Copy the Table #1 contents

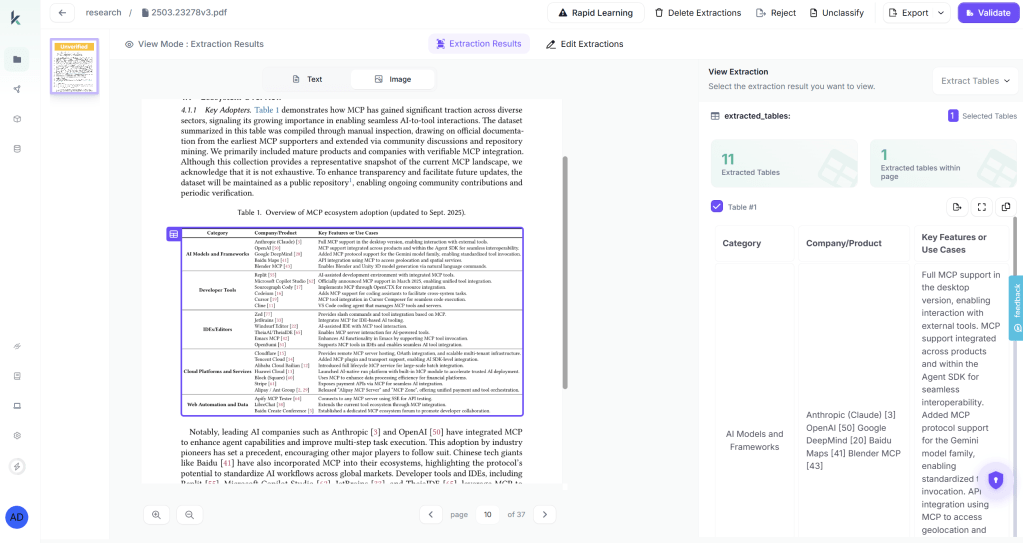click(1005, 207)
